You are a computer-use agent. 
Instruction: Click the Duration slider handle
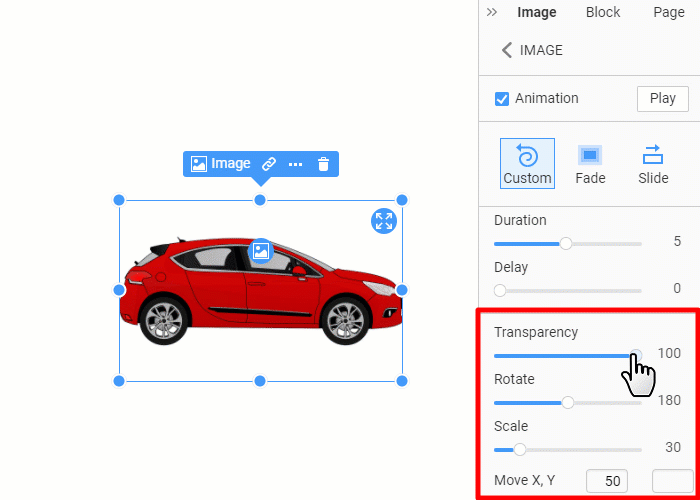pyautogui.click(x=566, y=244)
